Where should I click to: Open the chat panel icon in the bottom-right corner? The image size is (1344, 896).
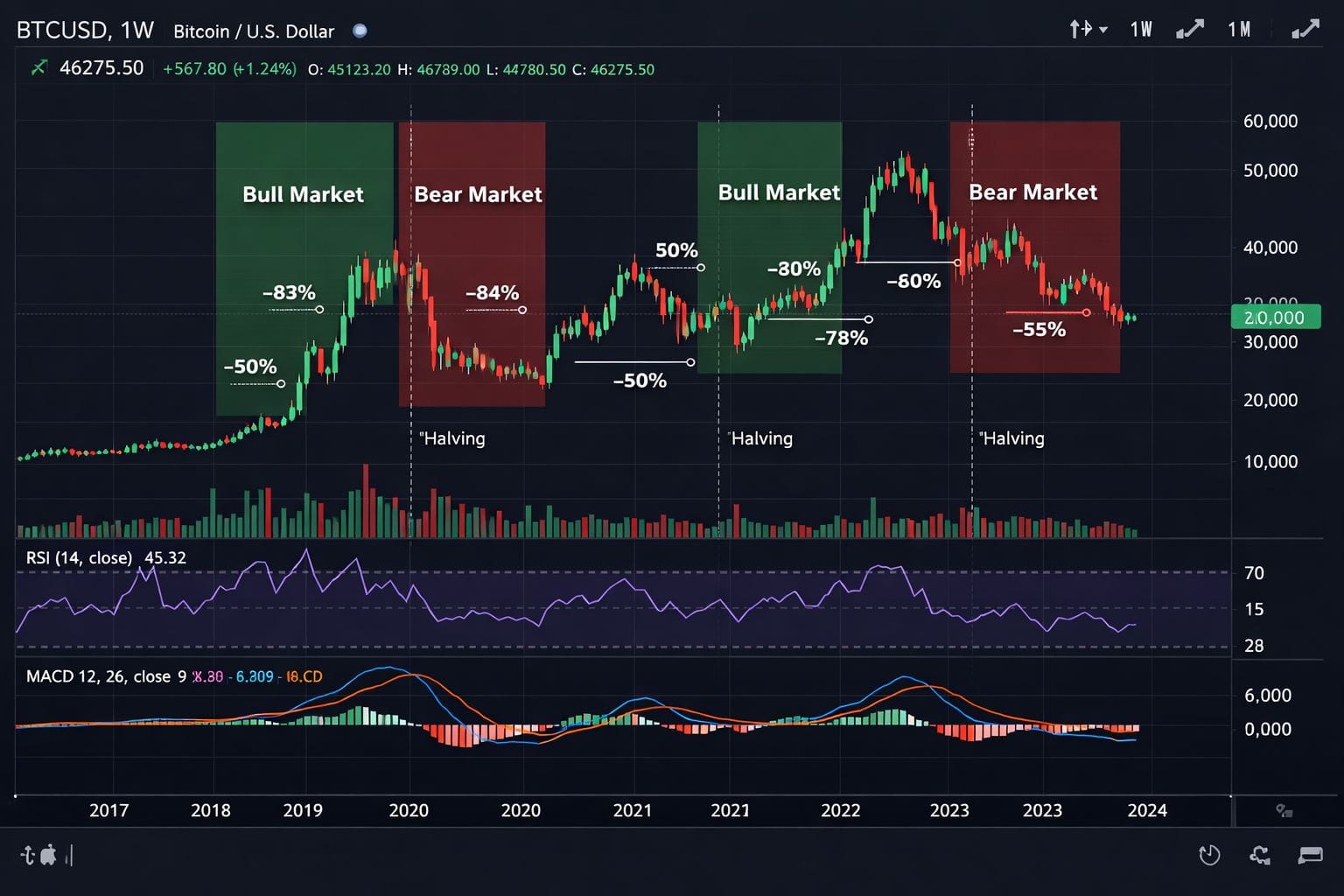pos(1311,855)
